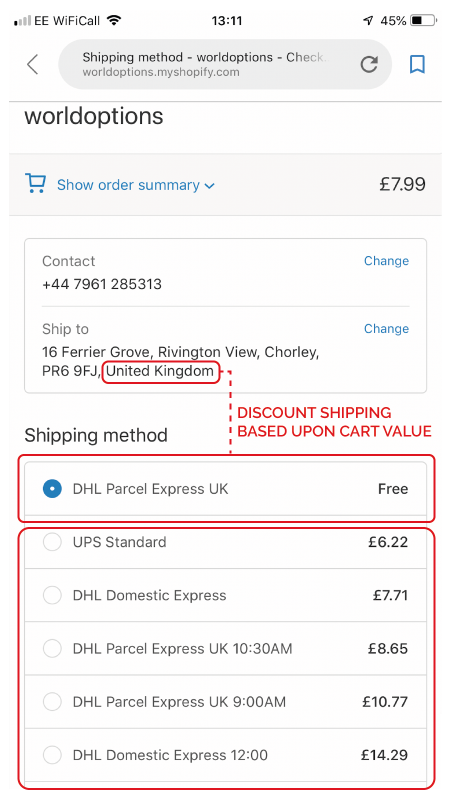
Task: Open bookmarks with the bookmark icon
Action: 417,64
